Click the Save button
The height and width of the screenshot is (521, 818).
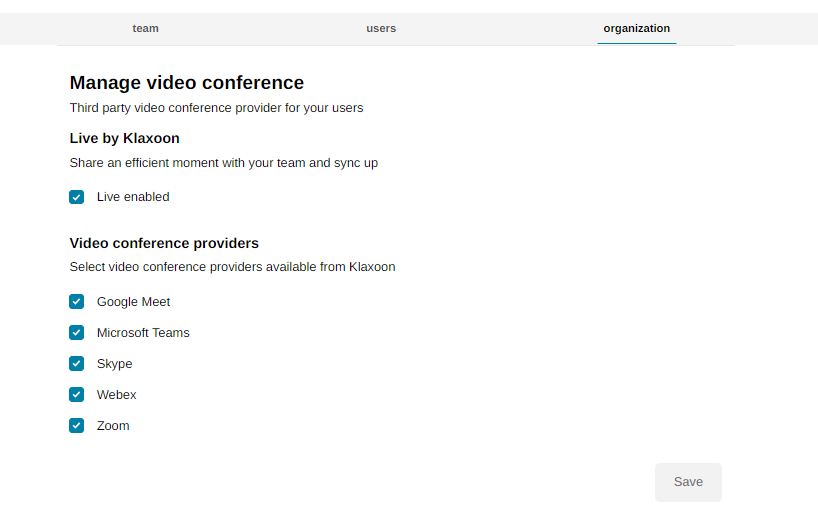pyautogui.click(x=688, y=482)
